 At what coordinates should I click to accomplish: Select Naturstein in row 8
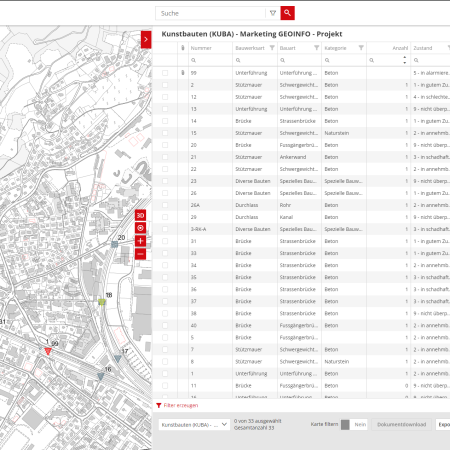tap(337, 361)
